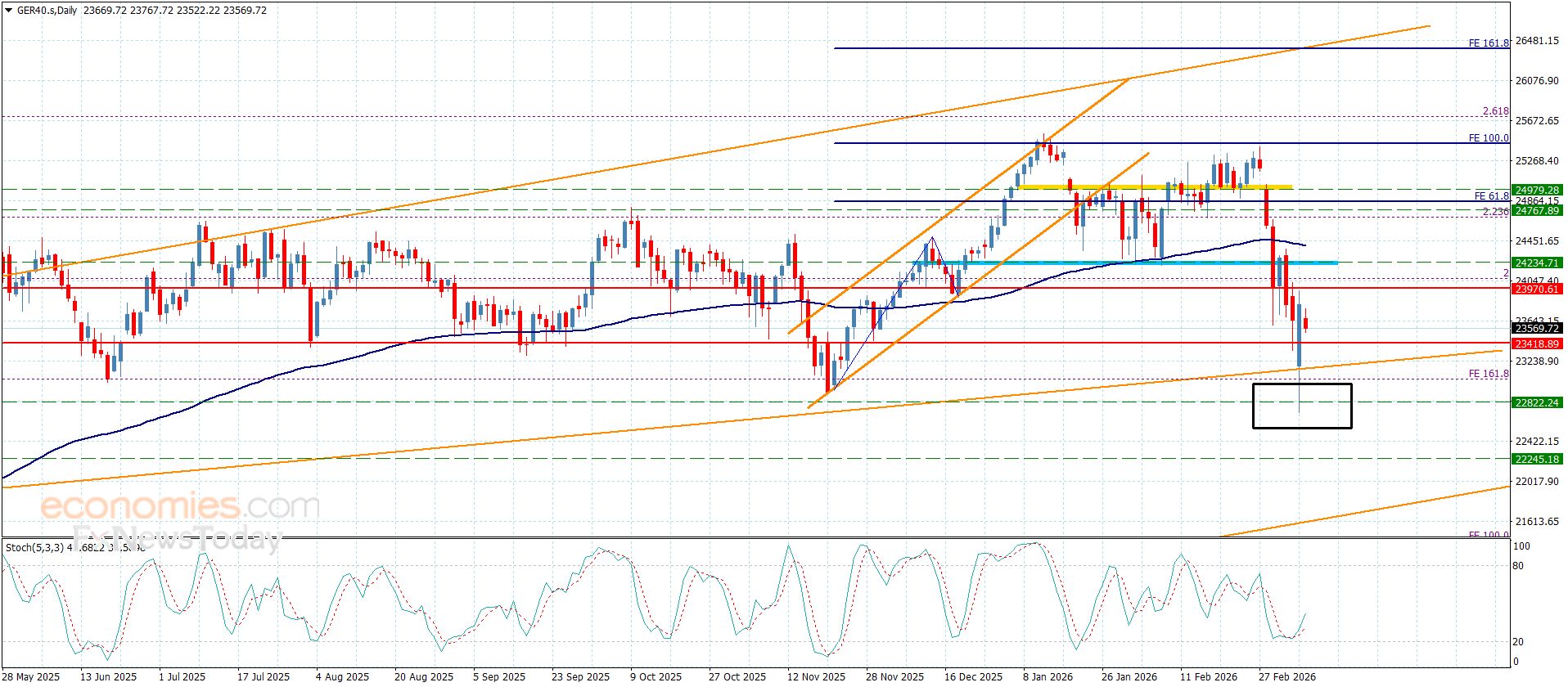Select the green 24979.28 price label
The image size is (1568, 687).
click(1537, 190)
